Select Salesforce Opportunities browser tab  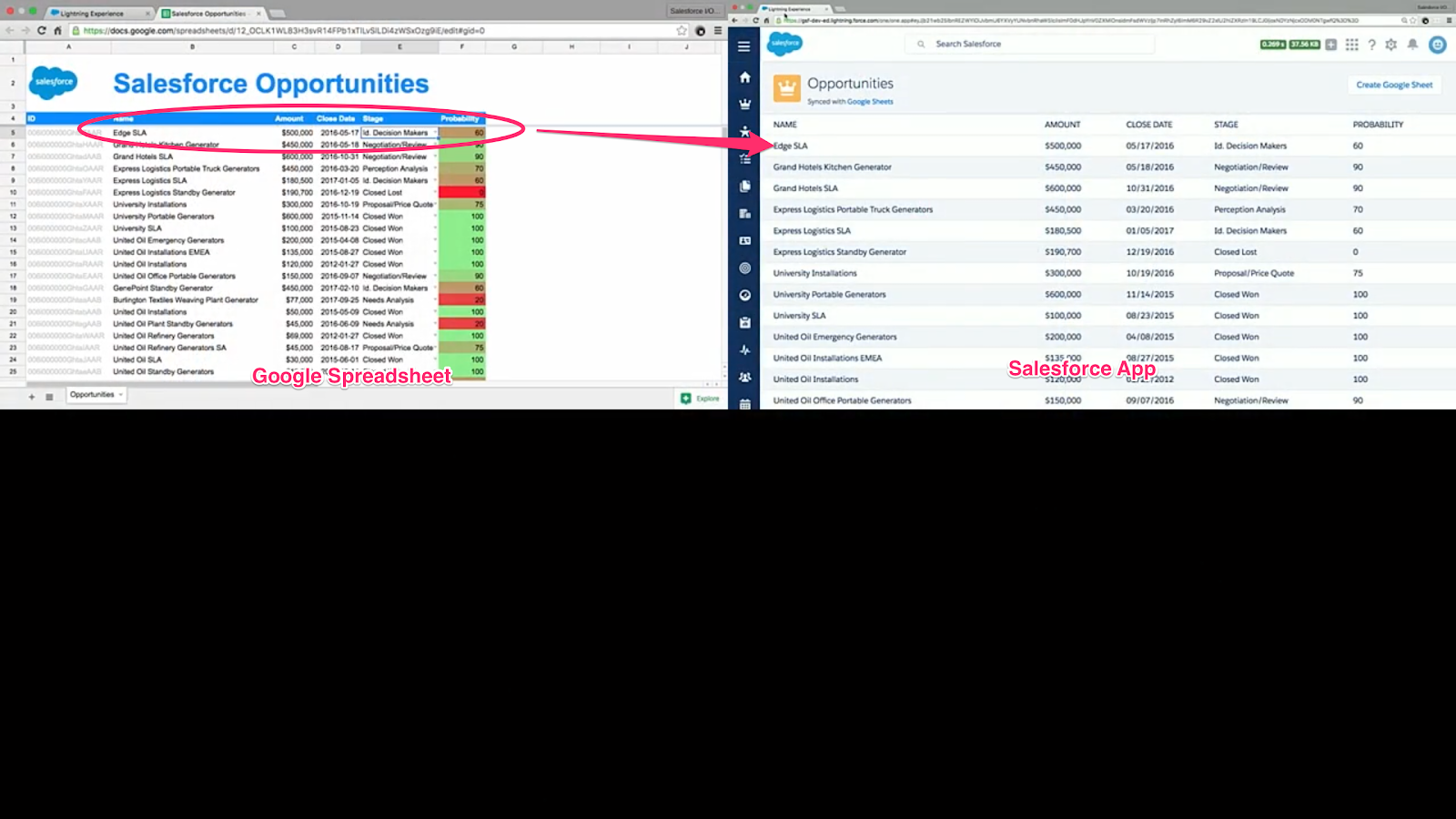[x=207, y=14]
